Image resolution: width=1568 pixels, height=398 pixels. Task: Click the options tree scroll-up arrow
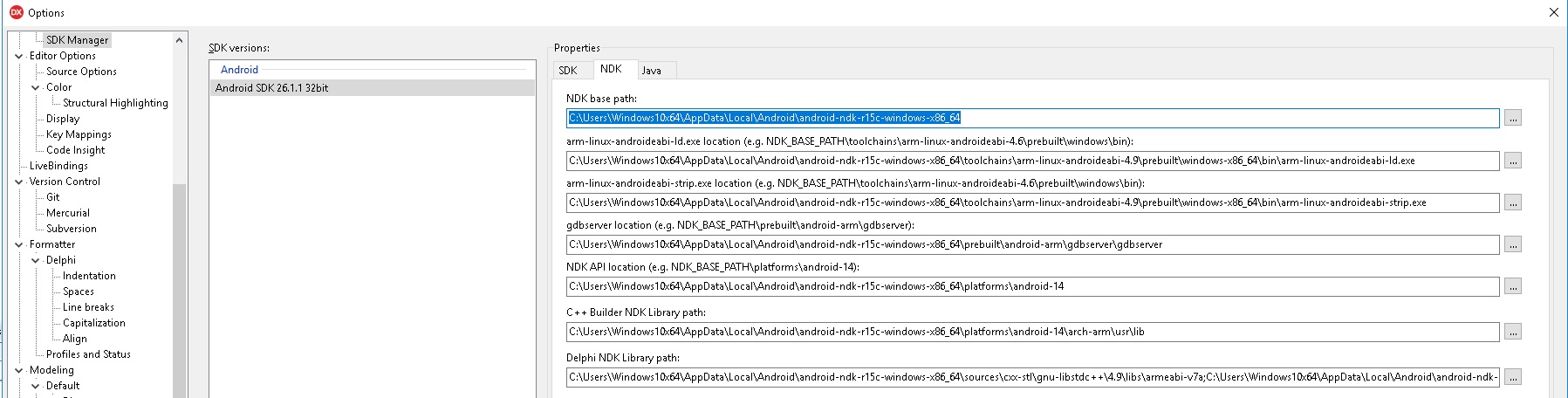pyautogui.click(x=180, y=40)
